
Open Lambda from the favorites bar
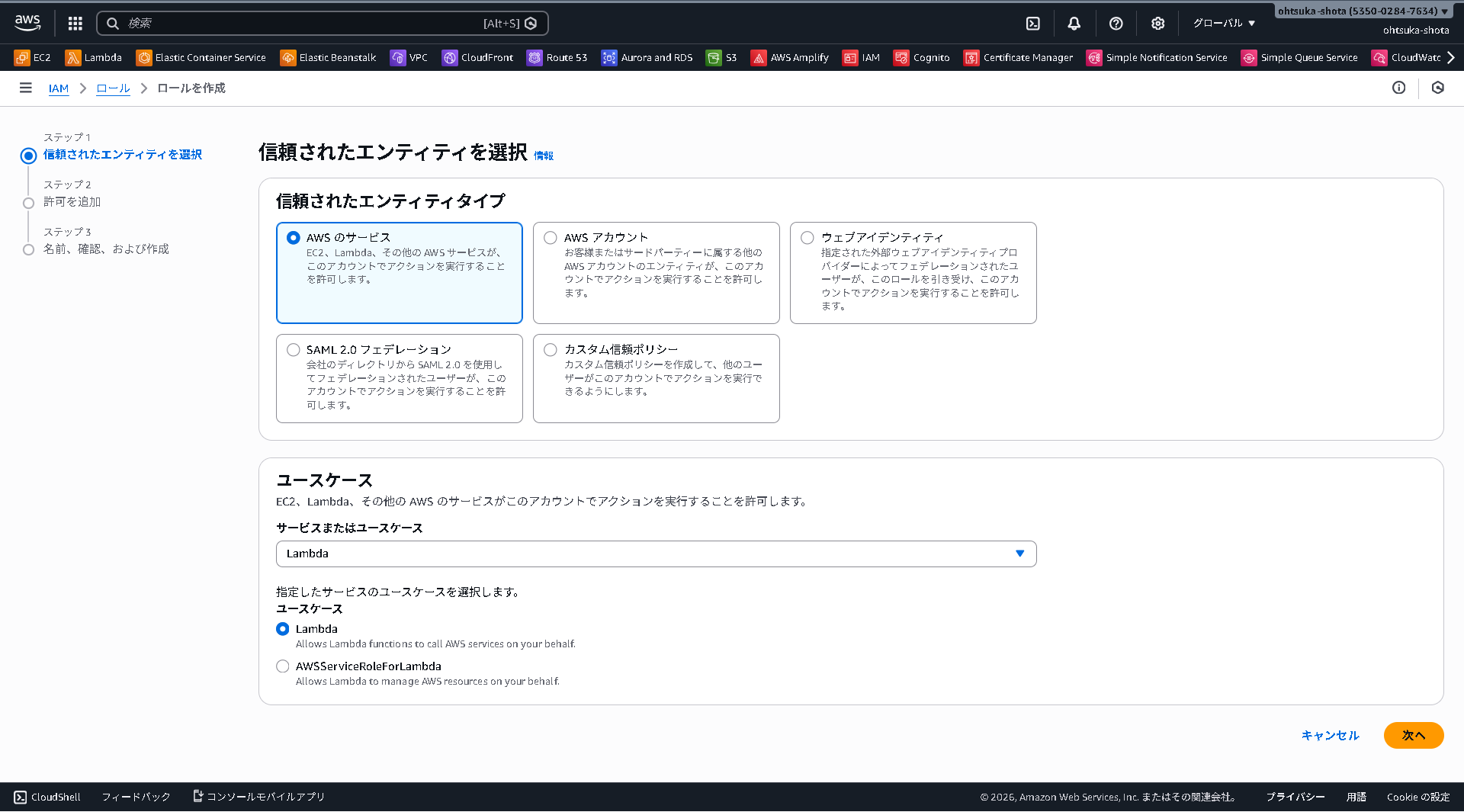93,57
